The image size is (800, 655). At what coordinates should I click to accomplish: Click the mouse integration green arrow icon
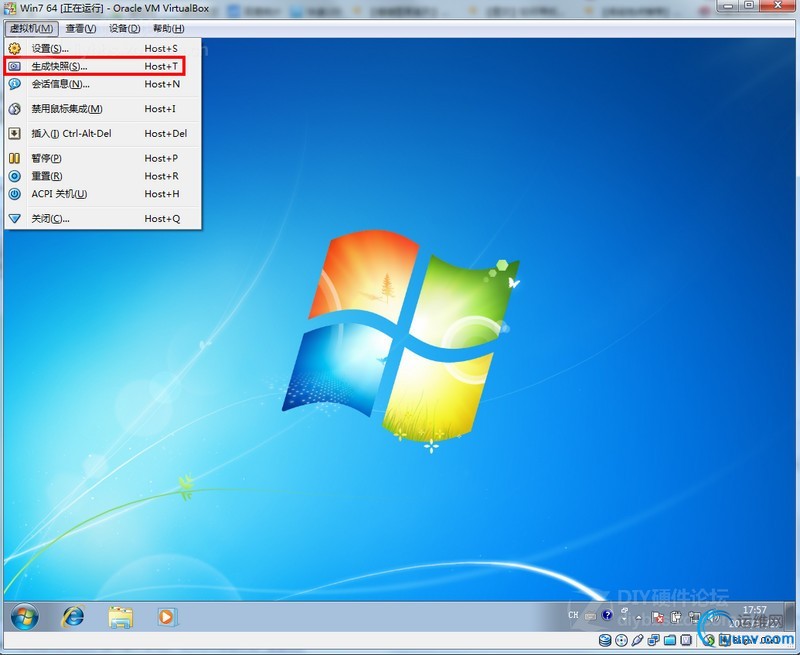pyautogui.click(x=710, y=641)
